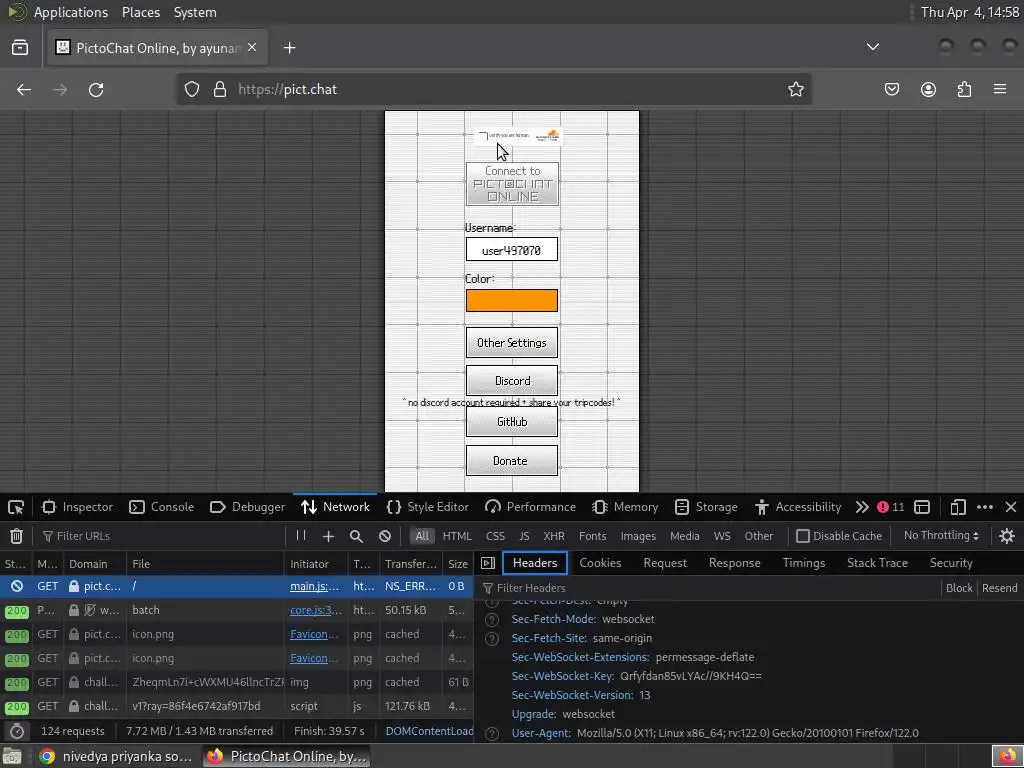Open the Firefox hamburger menu

pos(1000,89)
